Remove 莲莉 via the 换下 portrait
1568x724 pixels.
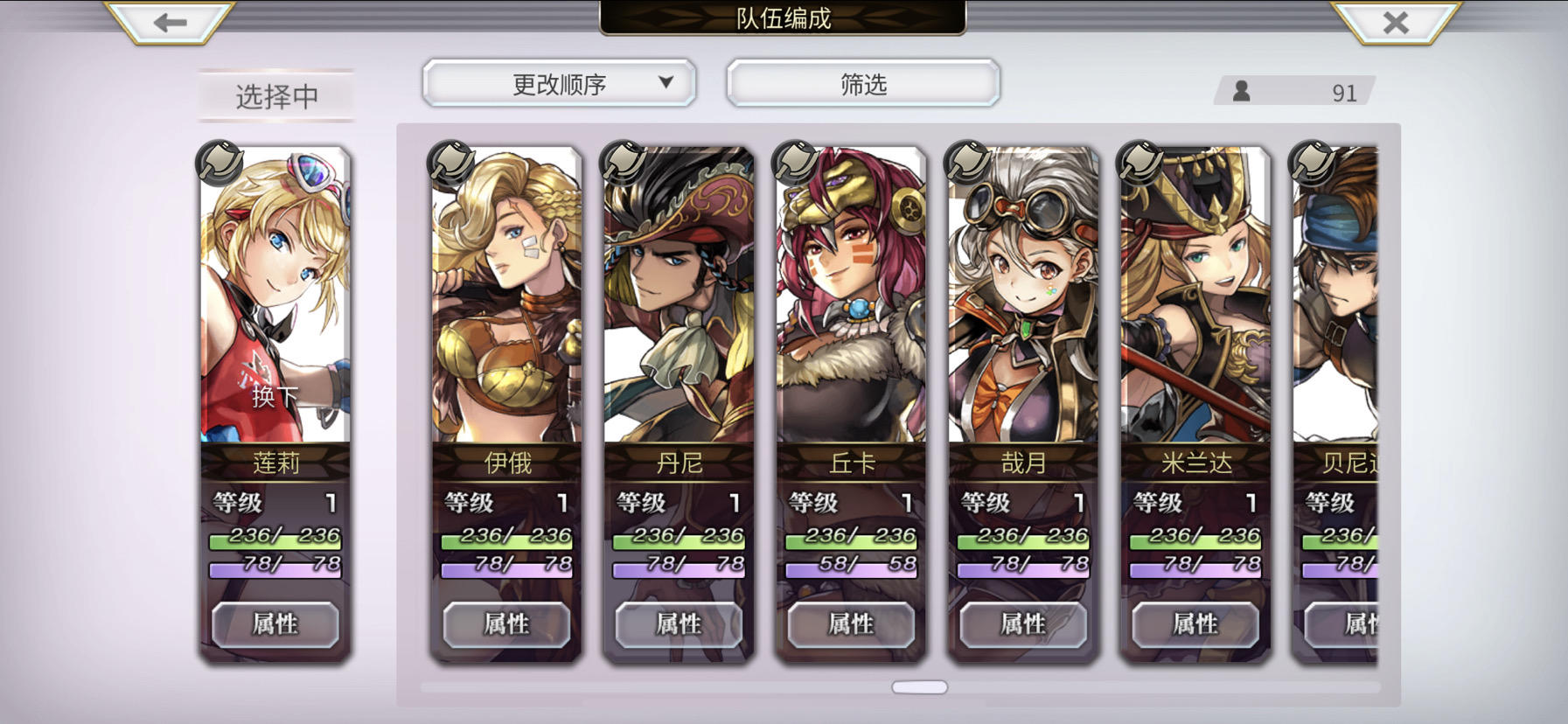click(275, 295)
